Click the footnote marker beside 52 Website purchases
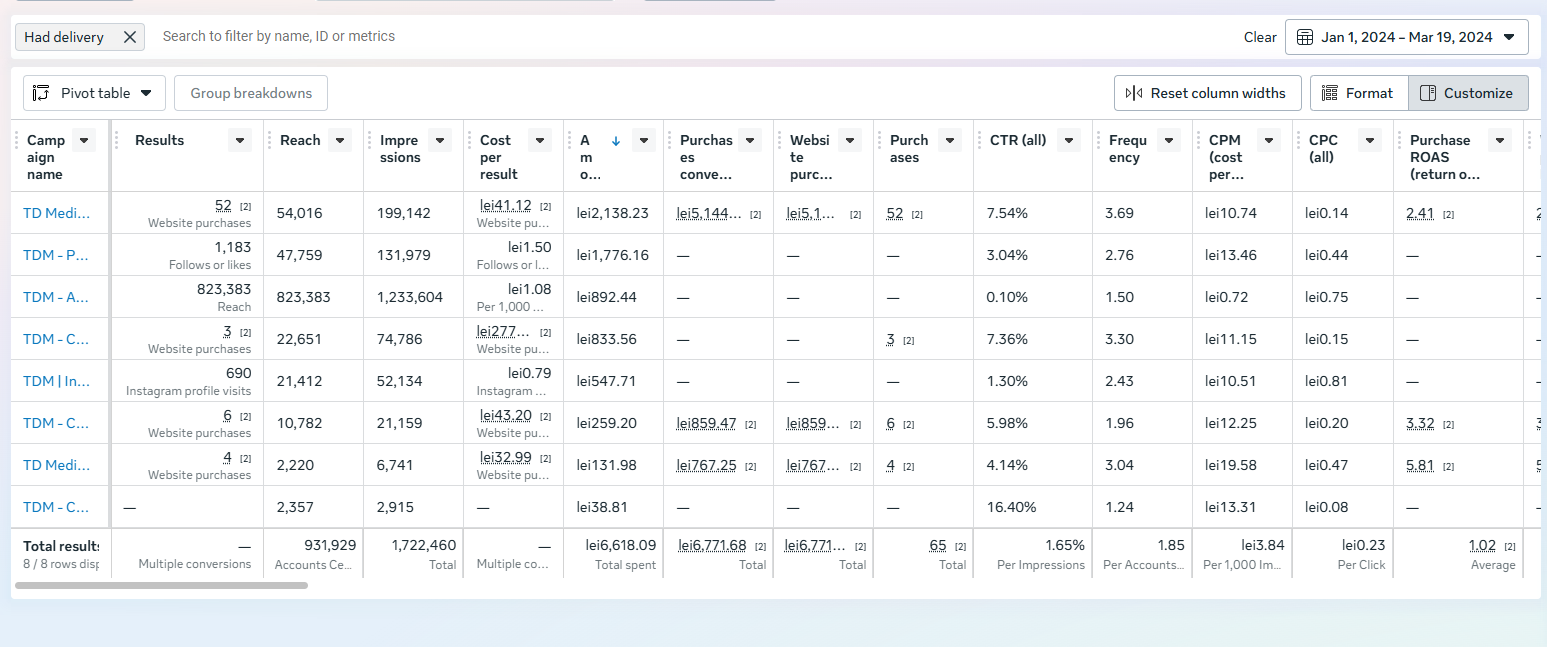The width and height of the screenshot is (1547, 647). tap(245, 207)
